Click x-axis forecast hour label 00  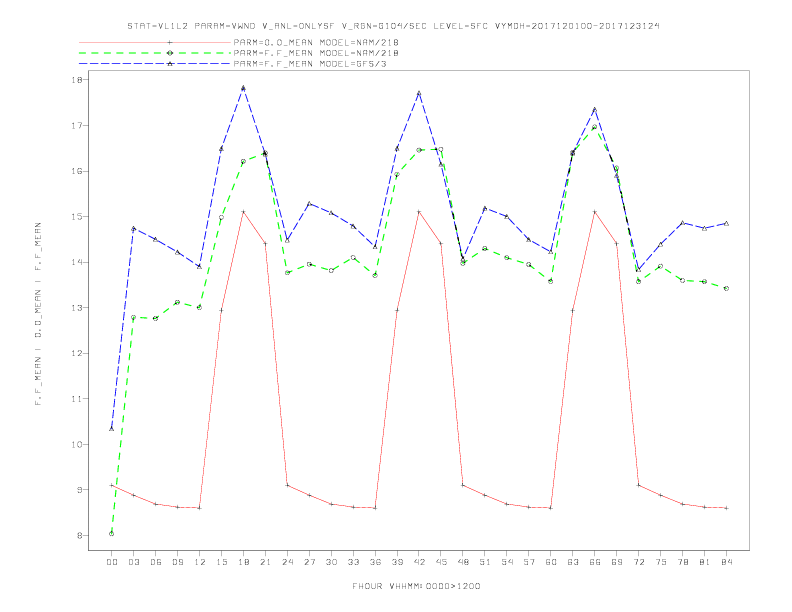[x=112, y=562]
